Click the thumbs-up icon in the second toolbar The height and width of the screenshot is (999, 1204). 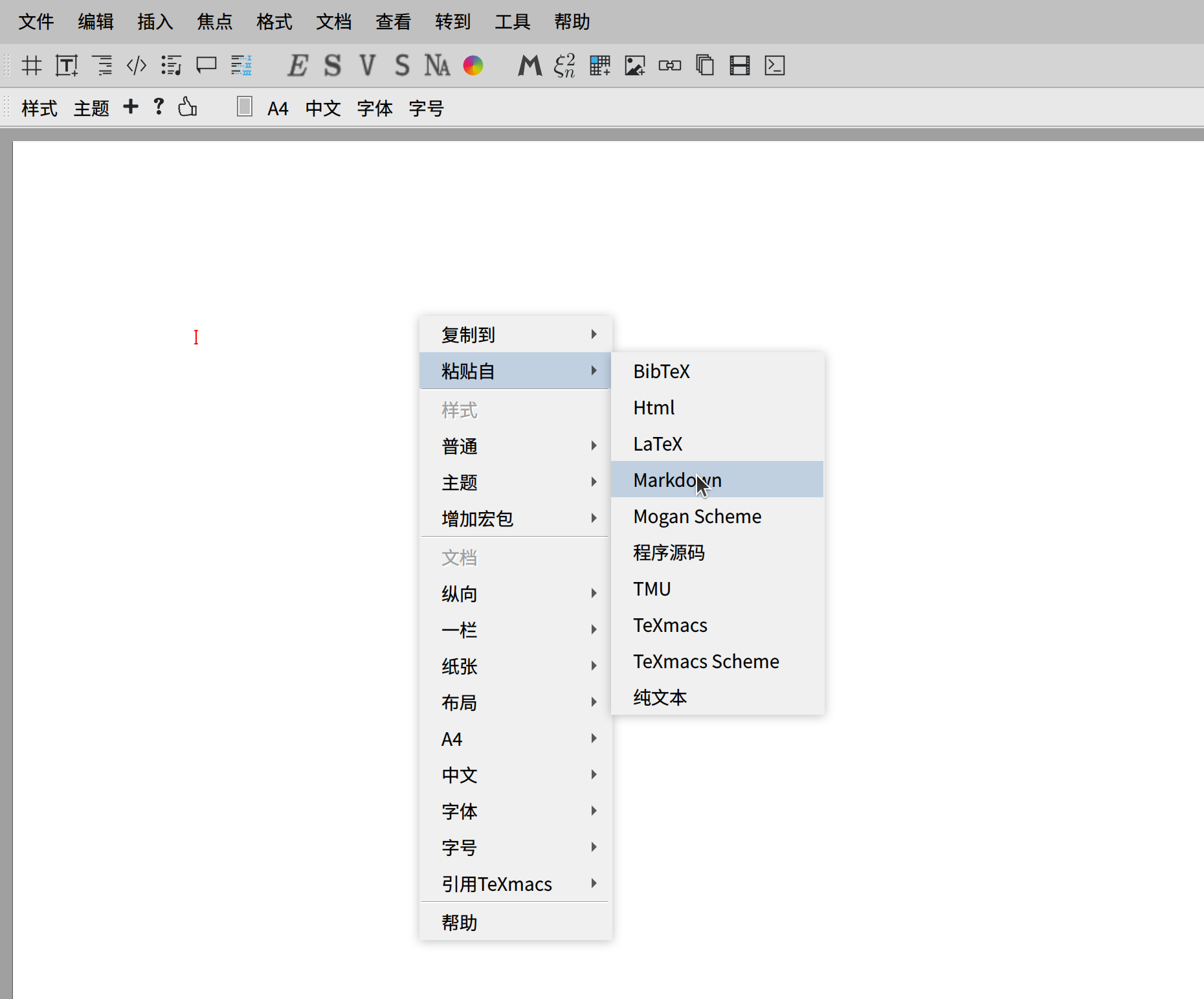click(x=188, y=107)
